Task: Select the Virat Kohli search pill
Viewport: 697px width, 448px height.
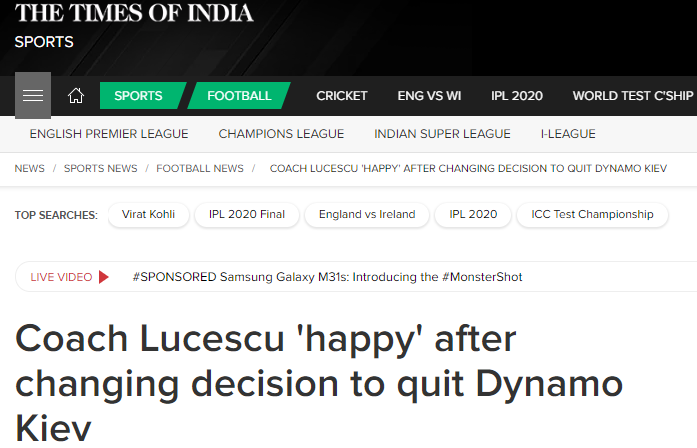Action: point(148,215)
